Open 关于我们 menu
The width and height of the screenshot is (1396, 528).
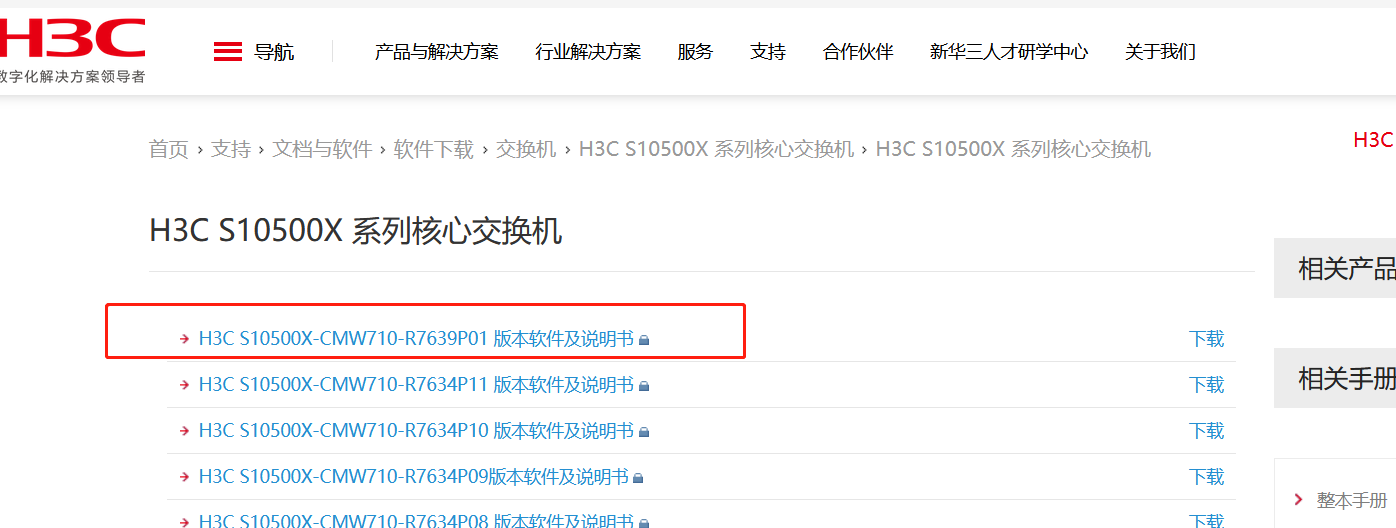(x=1160, y=52)
